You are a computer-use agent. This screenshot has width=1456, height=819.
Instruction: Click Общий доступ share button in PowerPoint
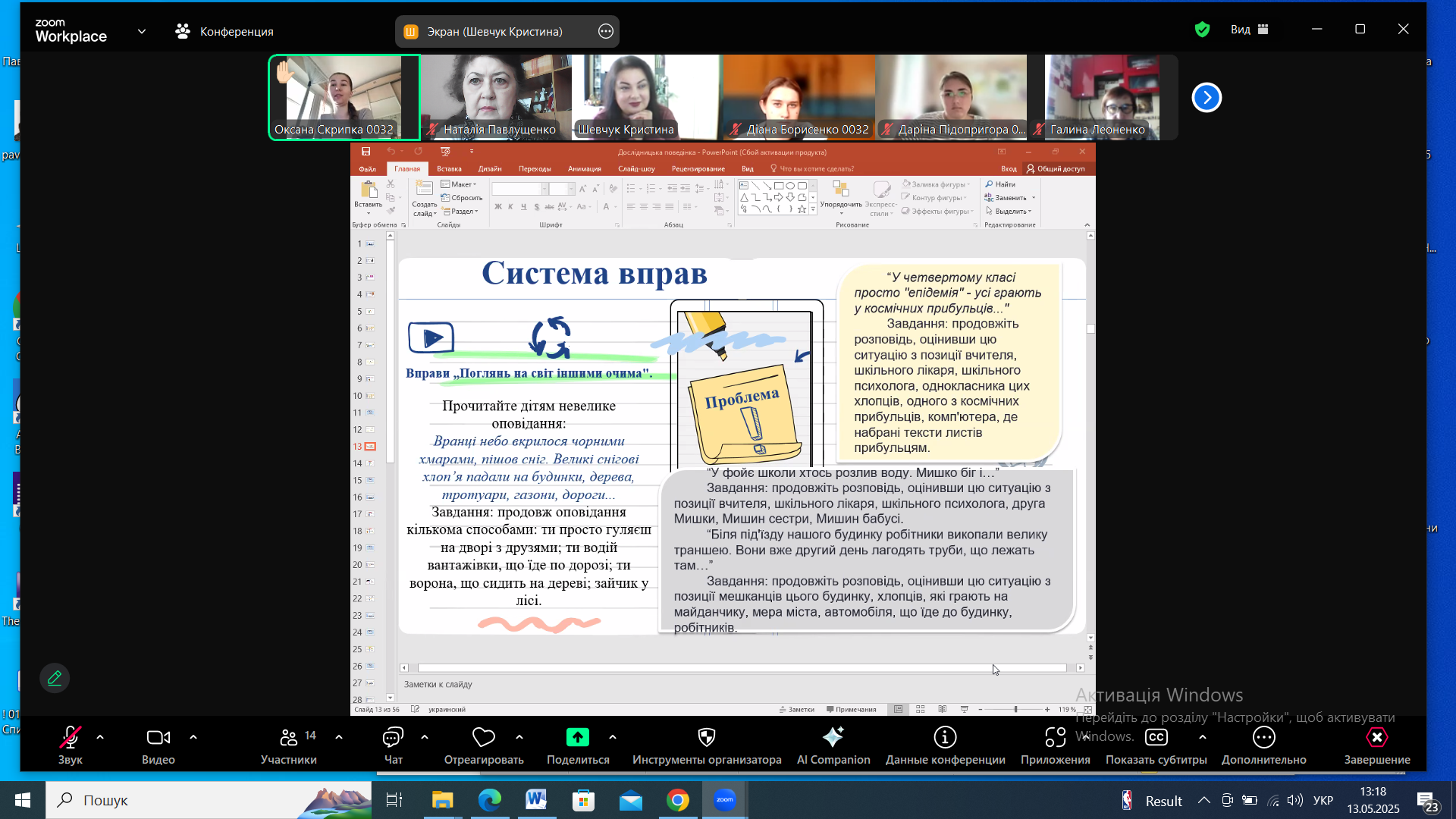pyautogui.click(x=1056, y=168)
